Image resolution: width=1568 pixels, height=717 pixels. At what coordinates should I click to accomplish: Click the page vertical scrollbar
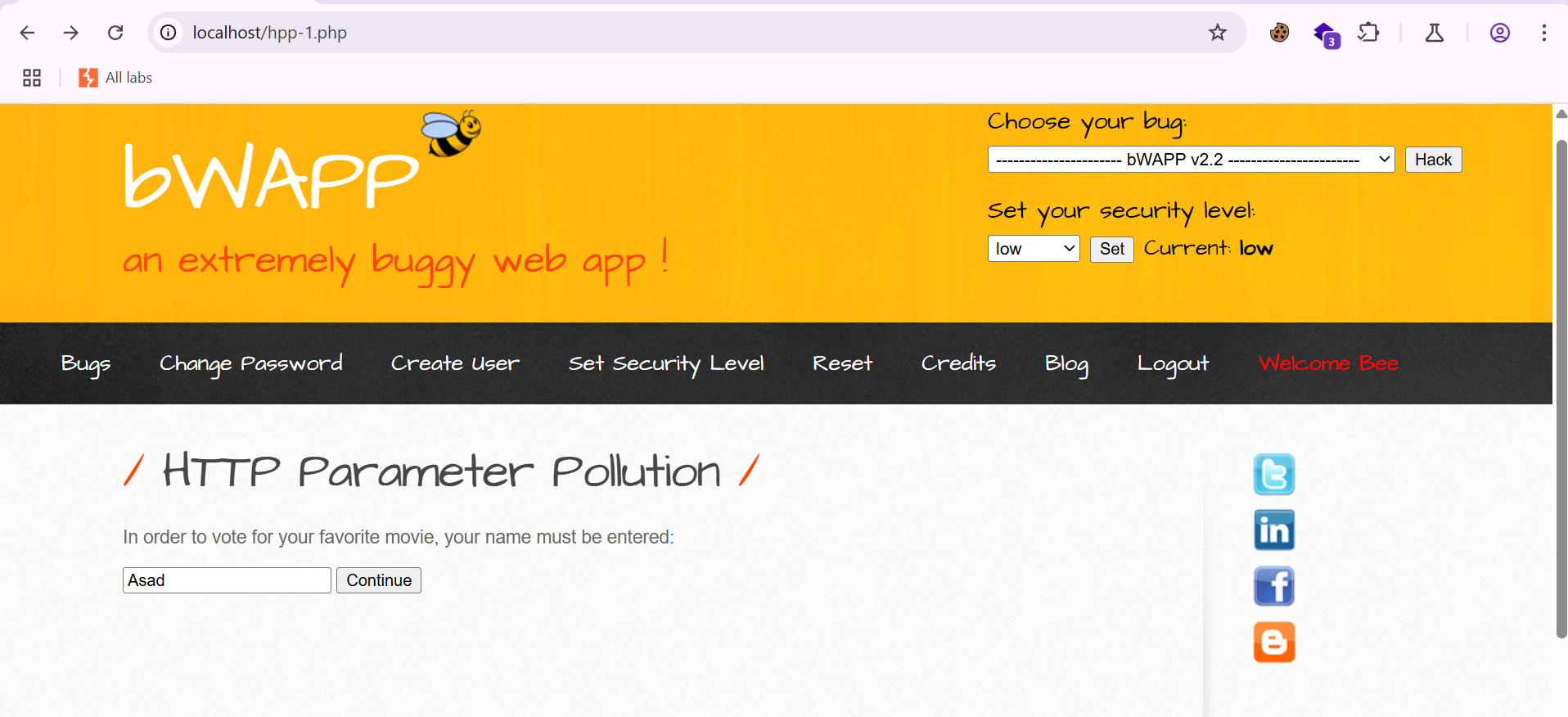(x=1561, y=389)
